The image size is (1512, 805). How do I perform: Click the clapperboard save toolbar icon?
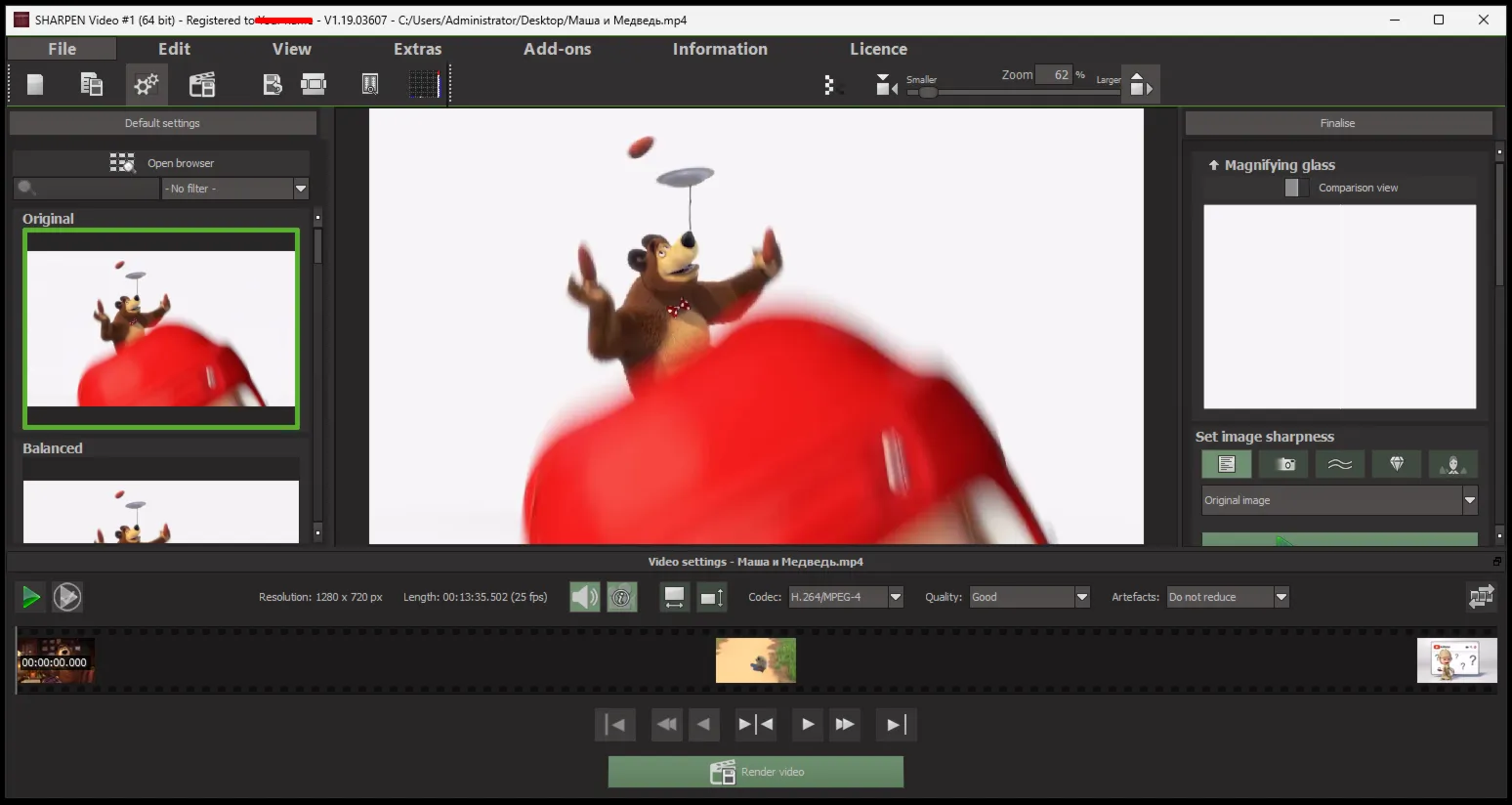(202, 85)
